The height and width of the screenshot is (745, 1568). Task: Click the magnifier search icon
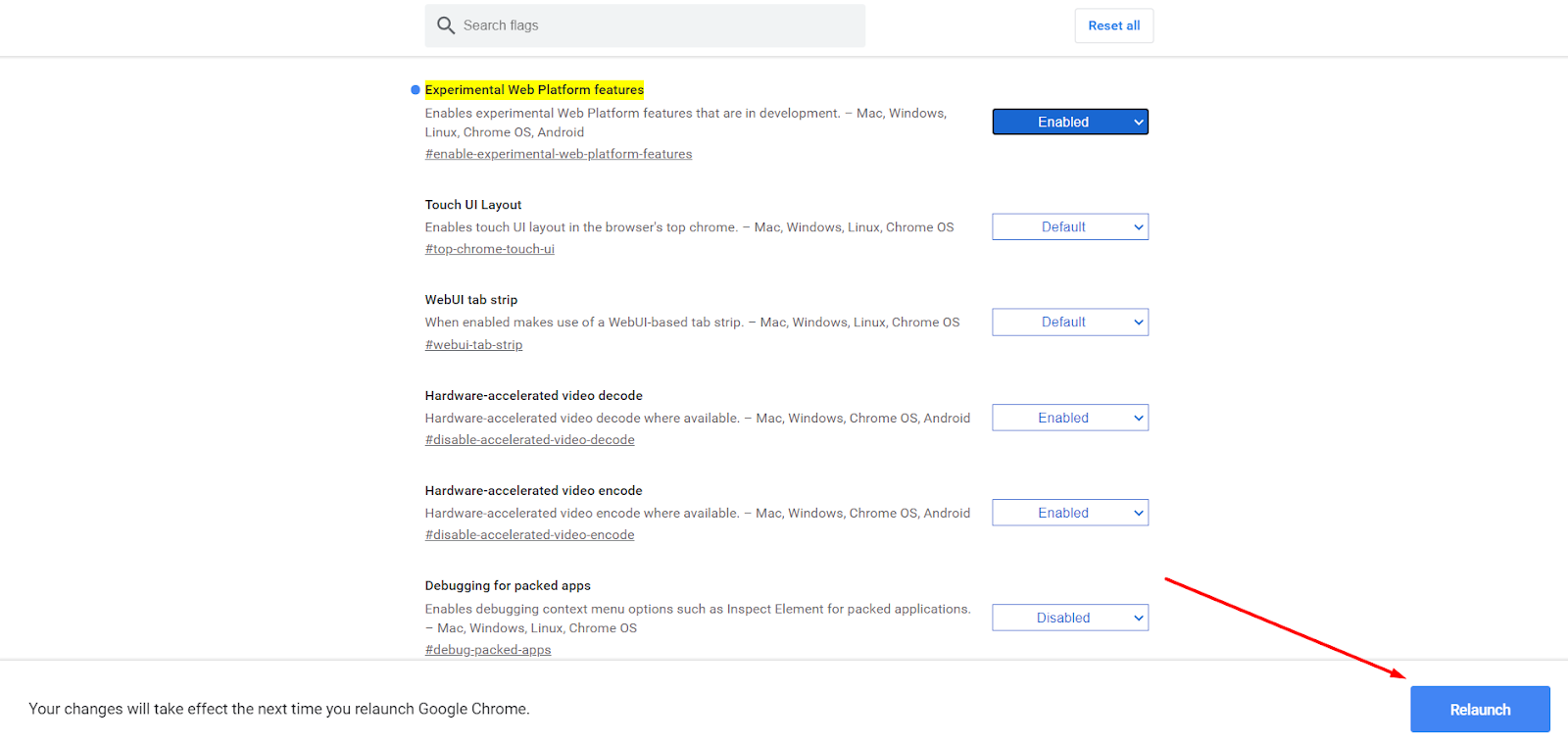coord(446,25)
